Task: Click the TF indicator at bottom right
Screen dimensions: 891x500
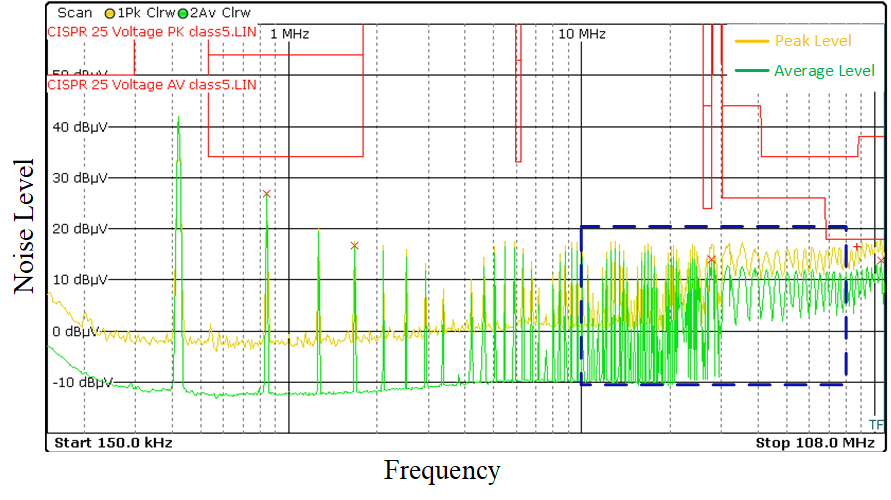Action: (876, 425)
